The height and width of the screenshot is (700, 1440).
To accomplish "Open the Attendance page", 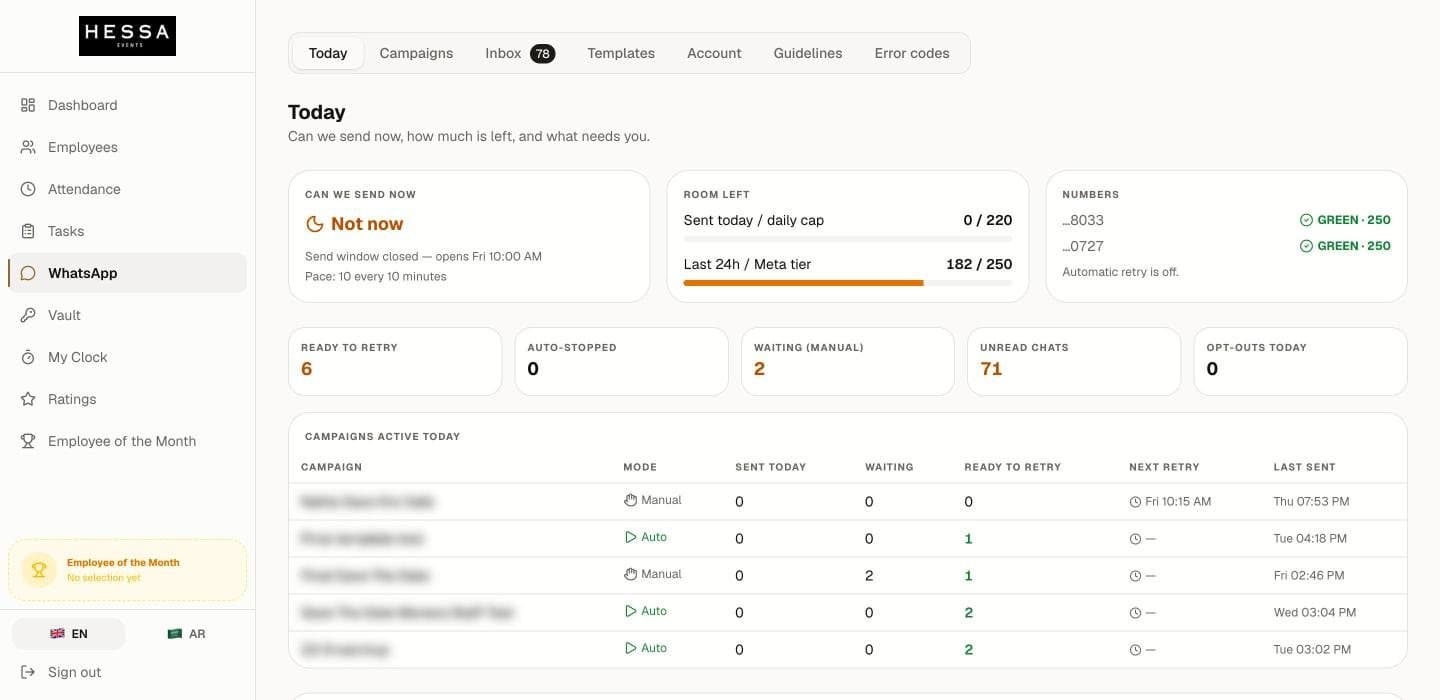I will pos(127,189).
